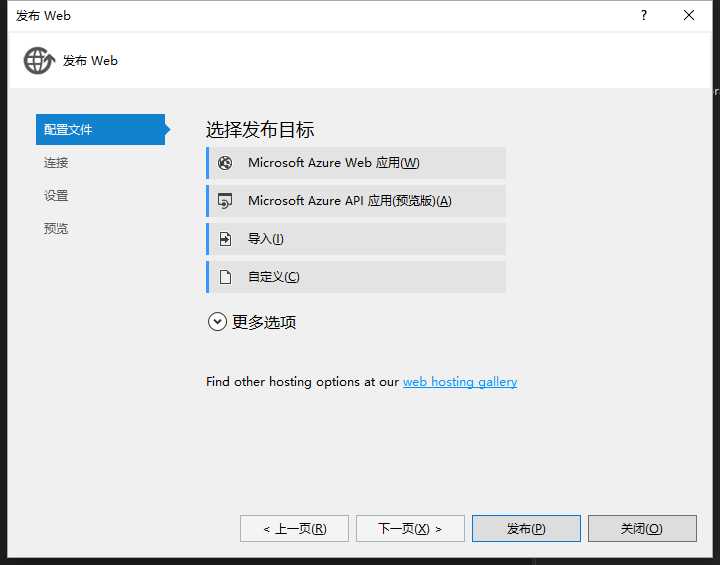The image size is (720, 565).
Task: Select the 配置文件 tab
Action: click(x=101, y=130)
